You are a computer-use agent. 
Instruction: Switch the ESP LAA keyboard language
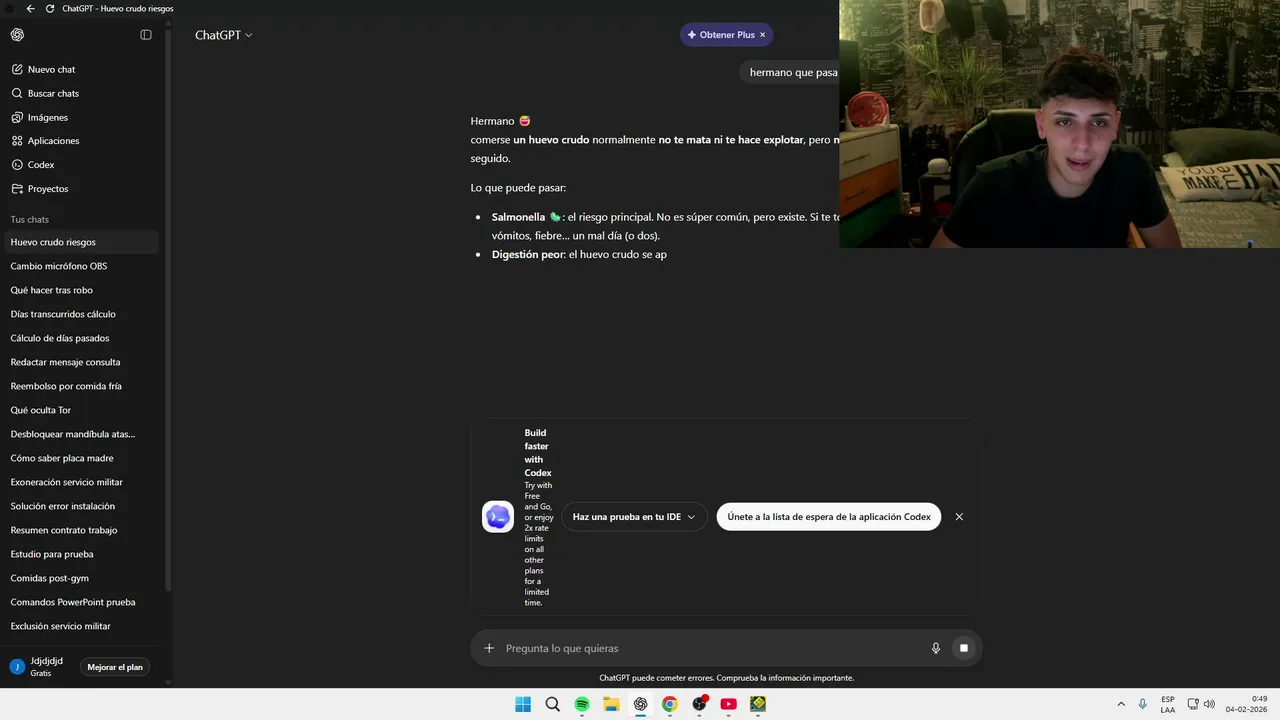click(x=1168, y=704)
